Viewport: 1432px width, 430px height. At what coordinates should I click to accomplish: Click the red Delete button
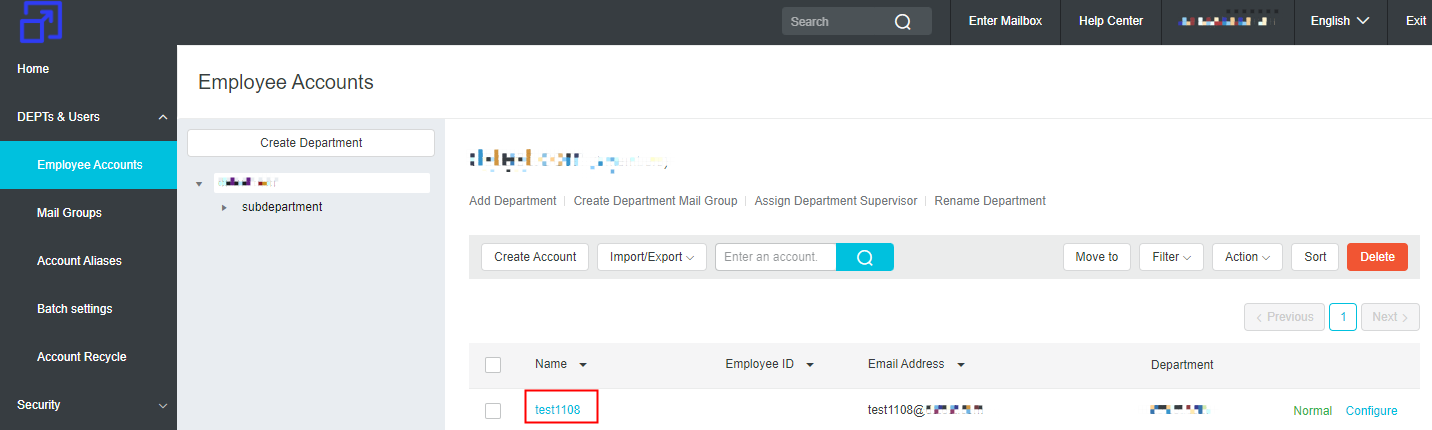(x=1377, y=257)
